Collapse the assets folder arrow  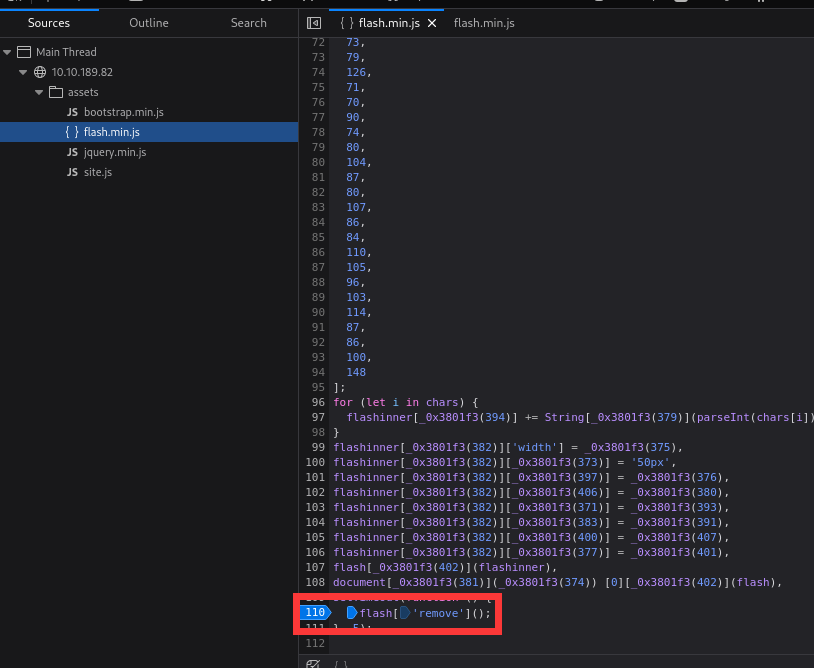click(x=39, y=92)
